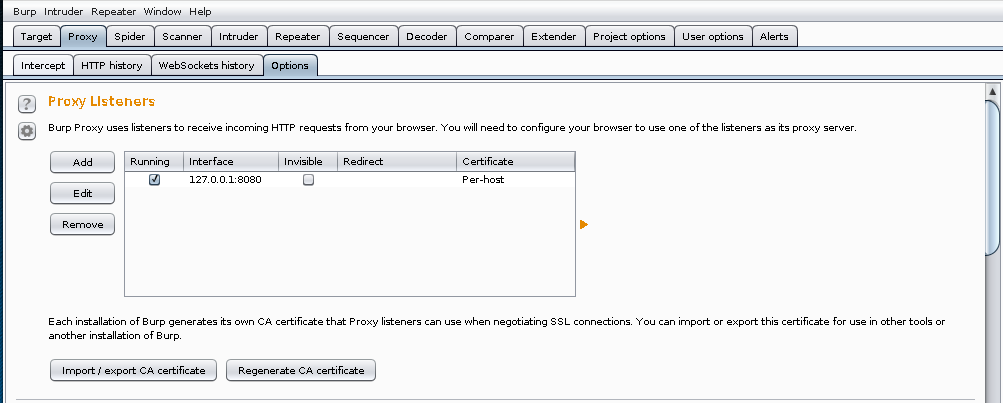This screenshot has width=1003, height=403.
Task: Enable the Invisible checkbox for the listener
Action: [308, 180]
